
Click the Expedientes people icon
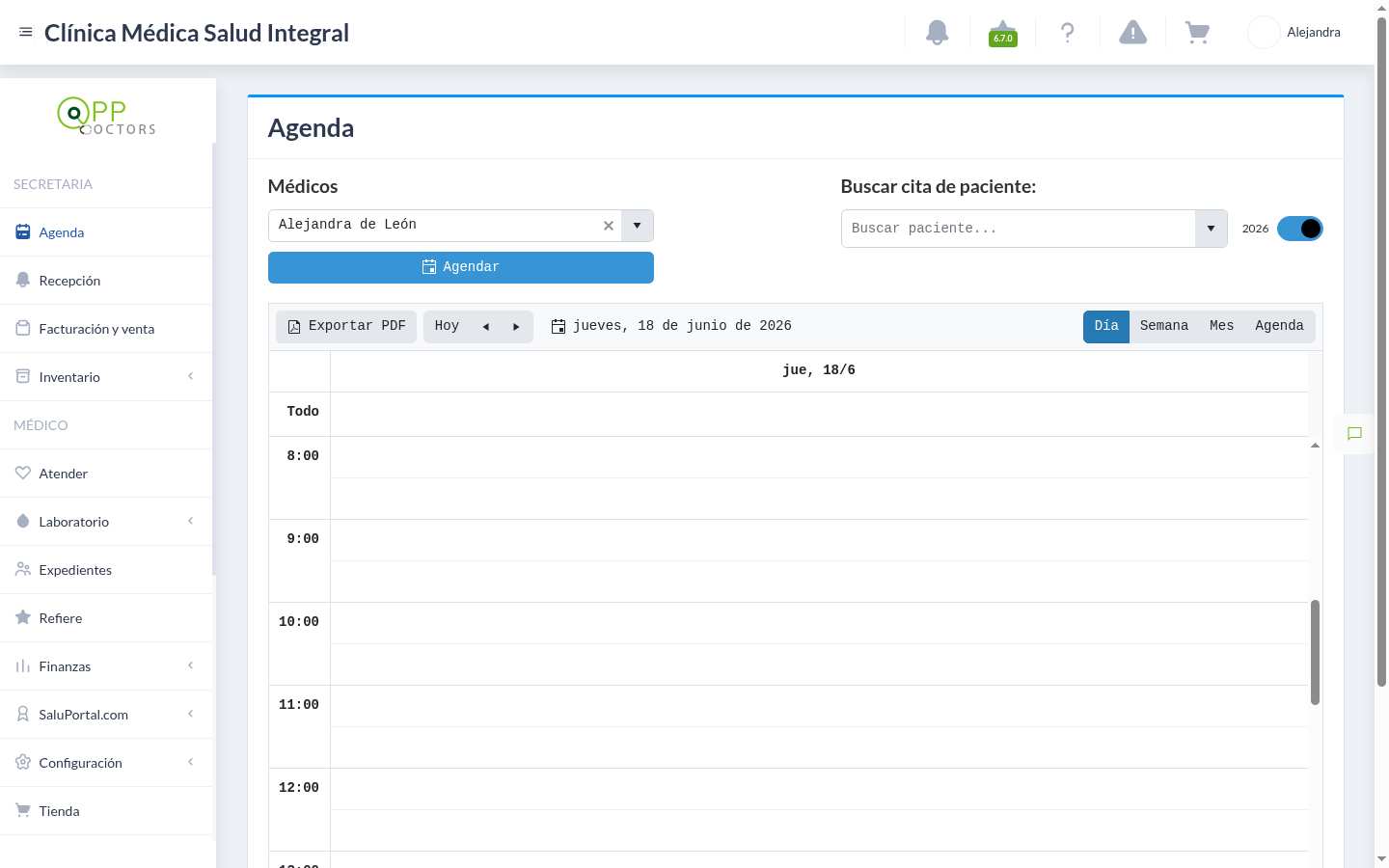(23, 569)
